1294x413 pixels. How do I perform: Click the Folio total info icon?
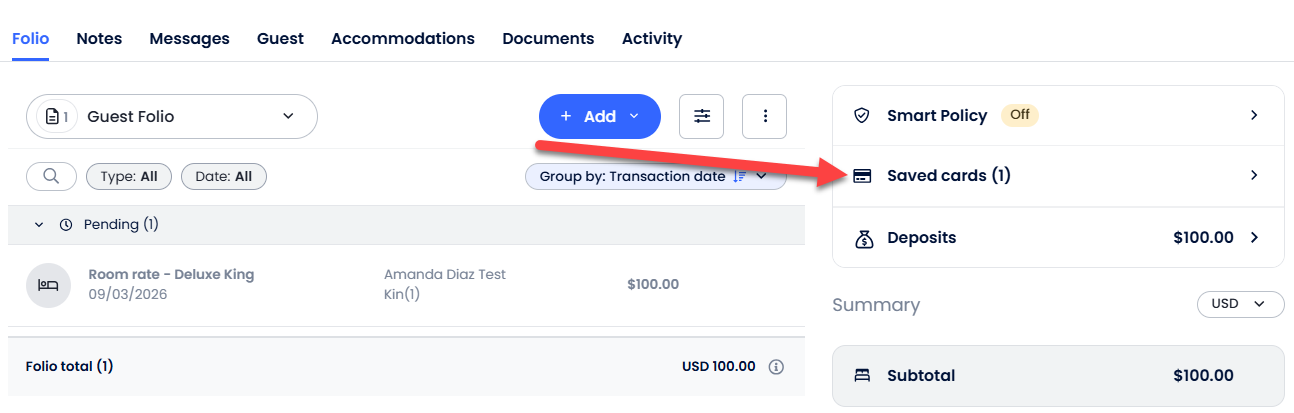coord(776,367)
